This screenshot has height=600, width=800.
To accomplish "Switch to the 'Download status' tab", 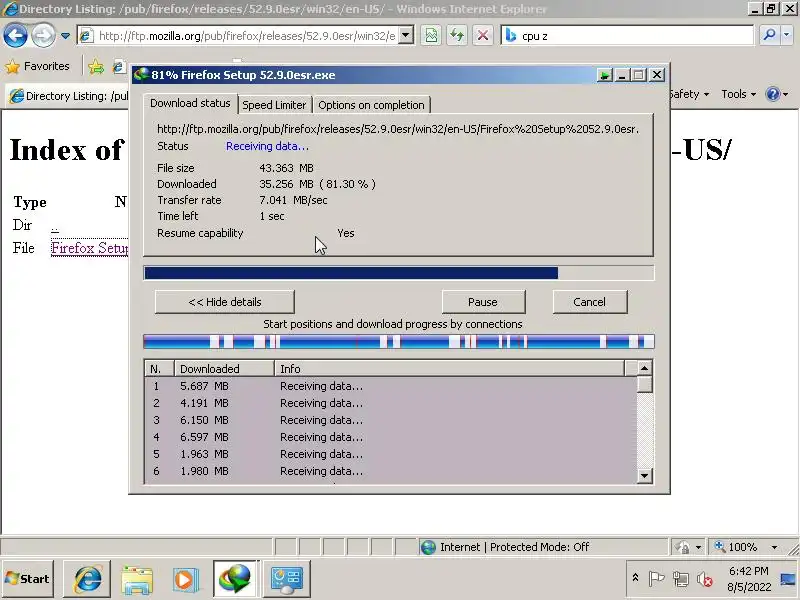I will [x=190, y=104].
